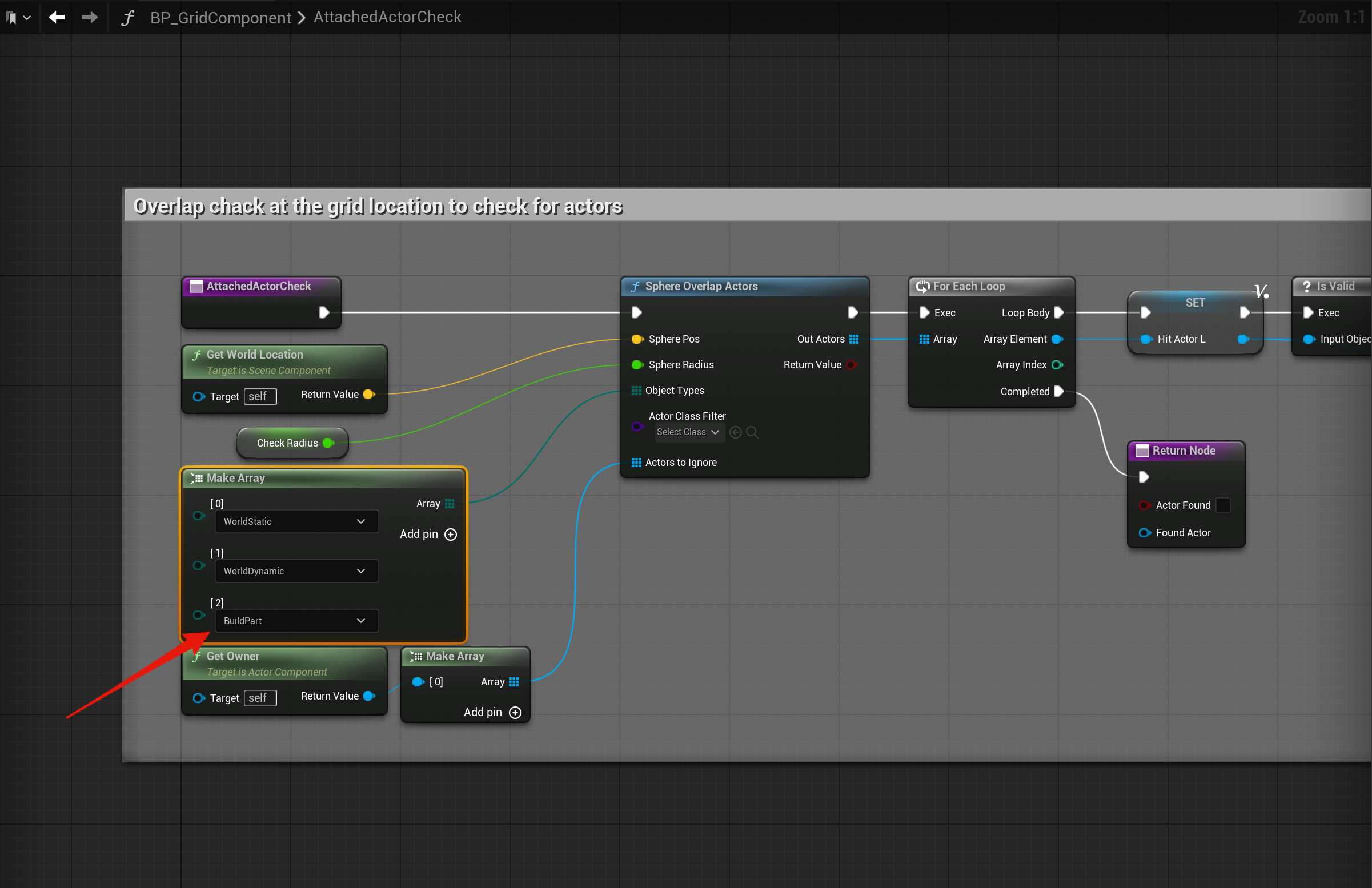Viewport: 1372px width, 888px height.
Task: Toggle the Actor Found checkbox
Action: (1223, 505)
